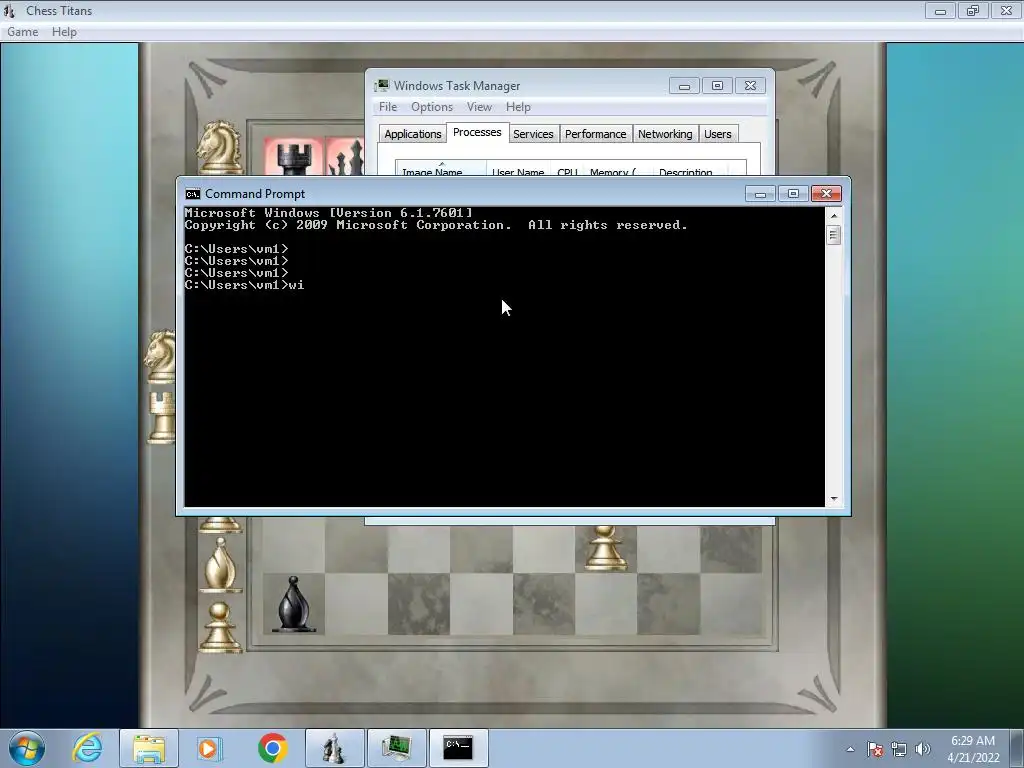This screenshot has height=768, width=1024.
Task: Select the Processes tab
Action: [477, 132]
